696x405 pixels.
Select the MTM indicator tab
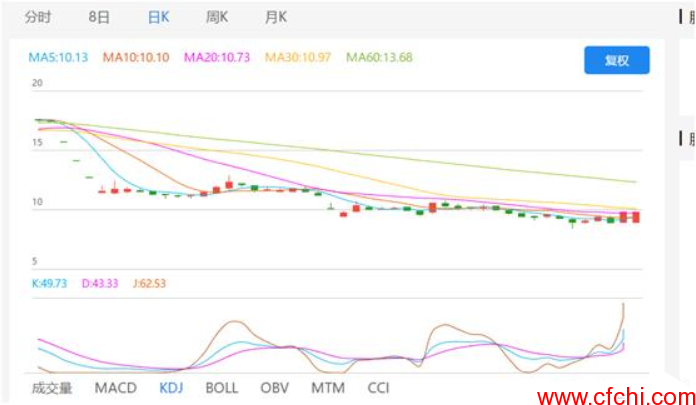(328, 388)
